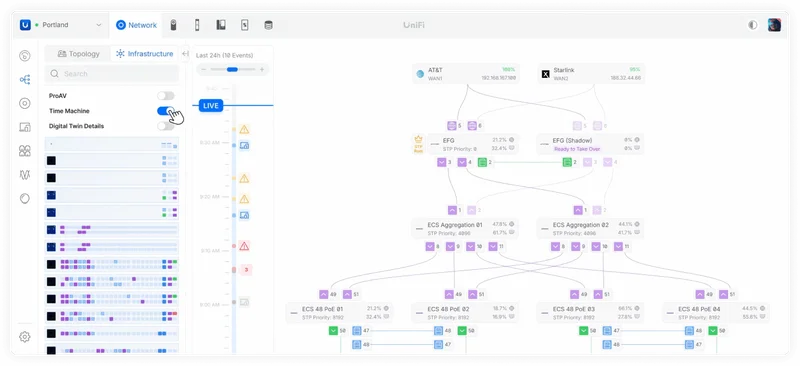Open the Protect camera app icon
This screenshot has height=366, width=800.
point(173,25)
